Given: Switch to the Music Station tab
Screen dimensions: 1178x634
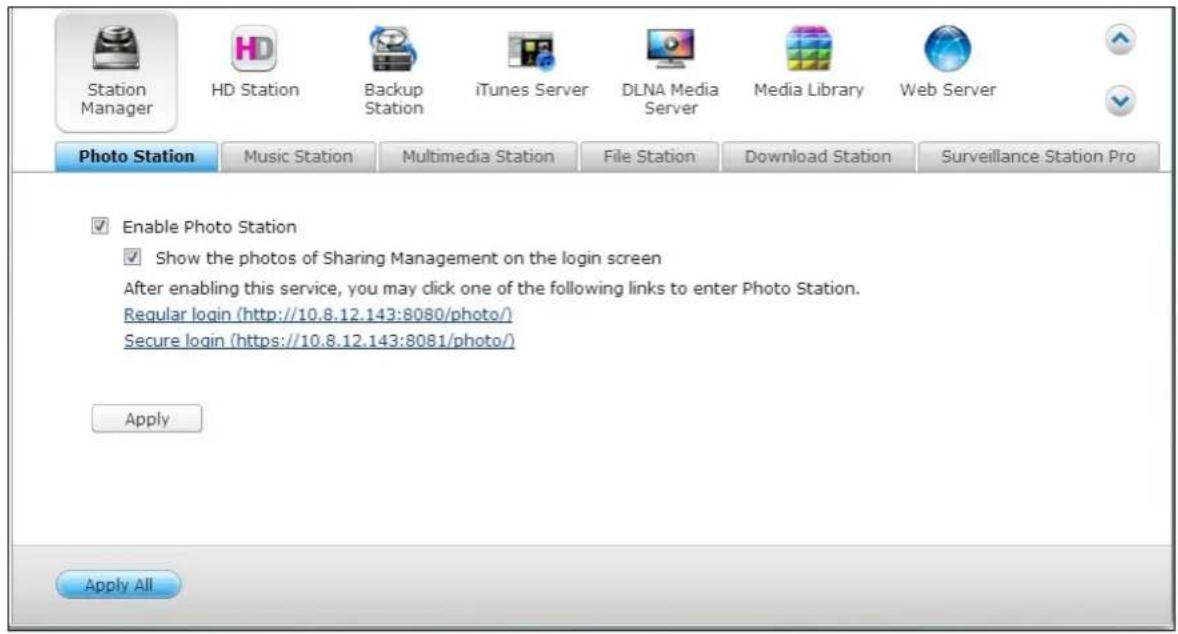Looking at the screenshot, I should (298, 156).
